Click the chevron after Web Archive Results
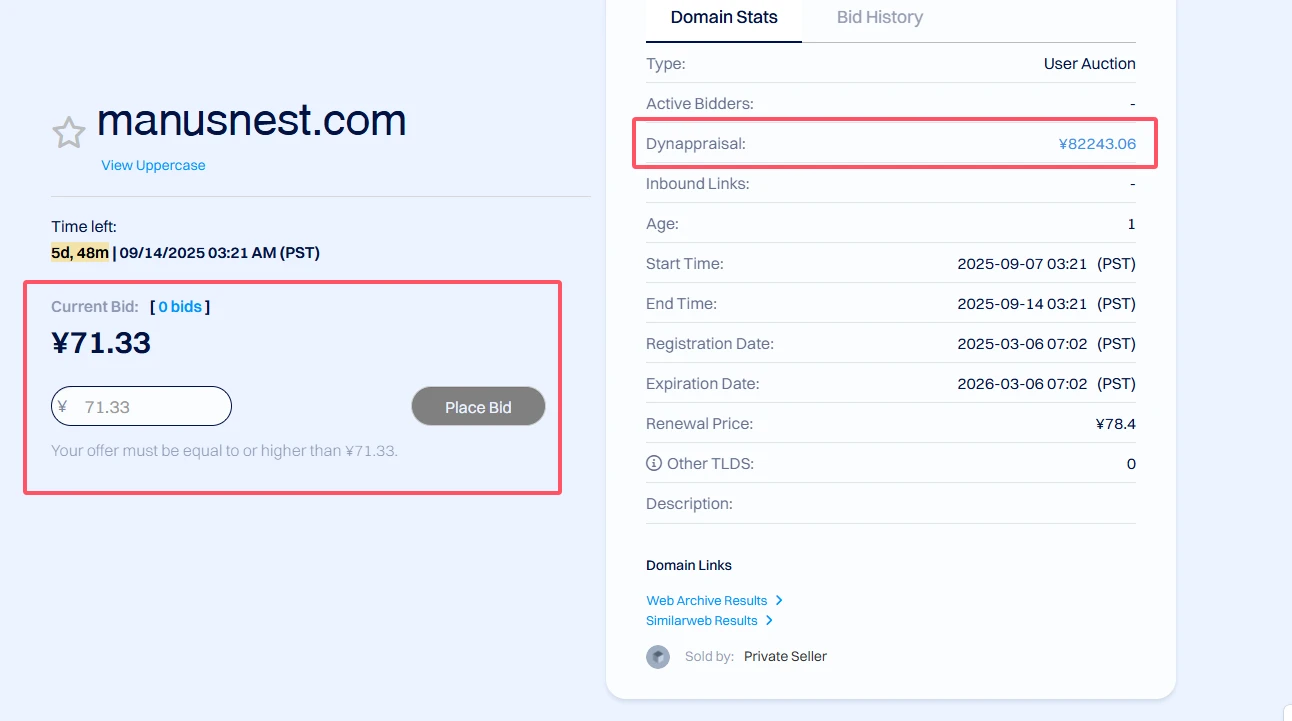Viewport: 1292px width, 721px height. pyautogui.click(x=779, y=600)
